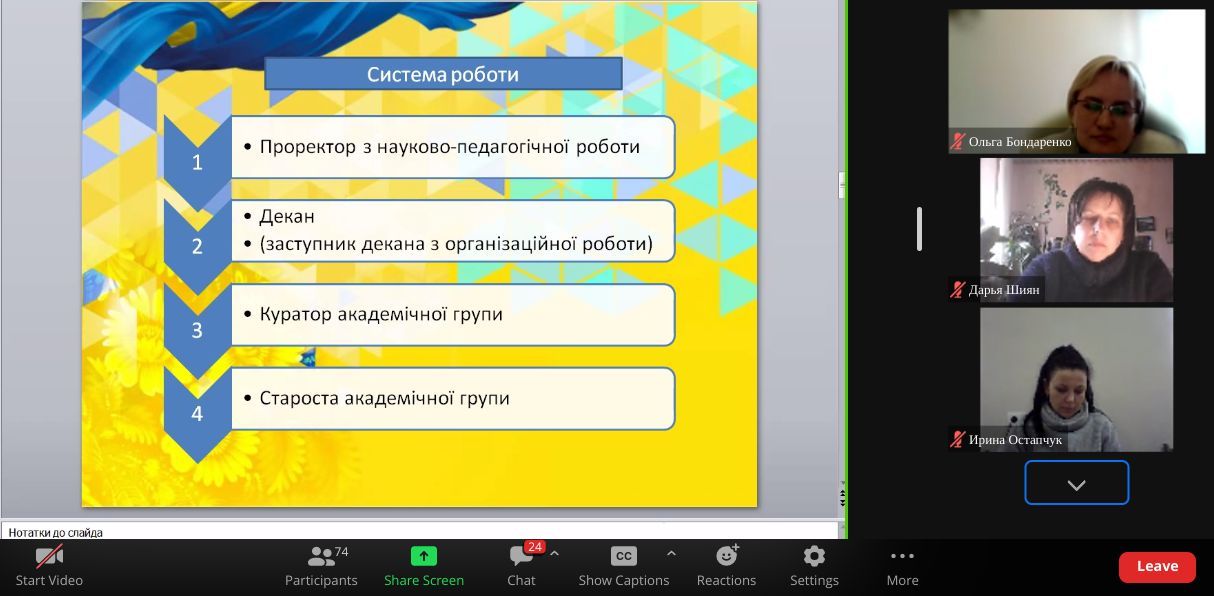
Task: Select Ольга Бондаренко's video tile
Action: pos(1076,80)
